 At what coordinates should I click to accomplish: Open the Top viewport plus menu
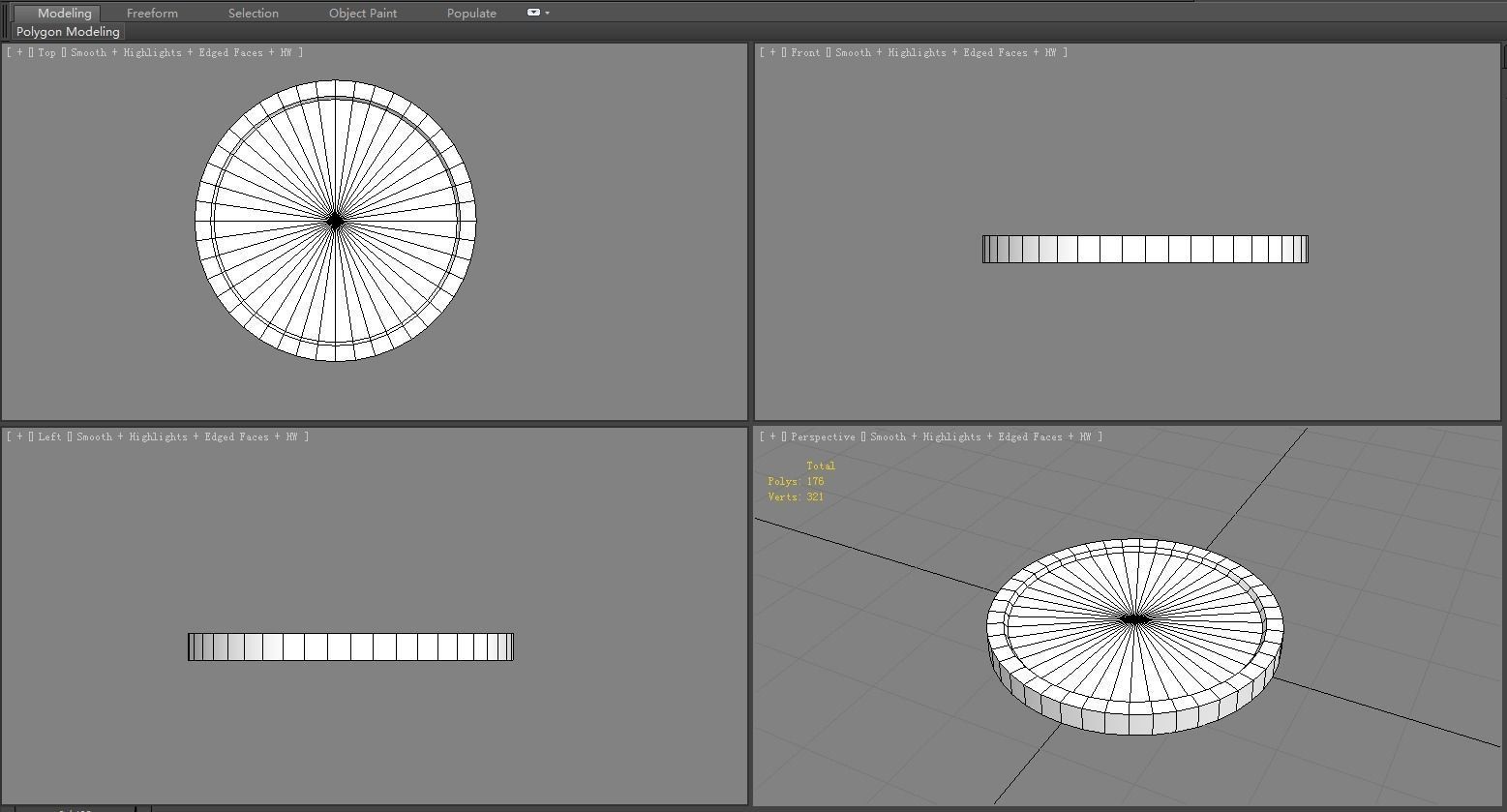(x=19, y=52)
